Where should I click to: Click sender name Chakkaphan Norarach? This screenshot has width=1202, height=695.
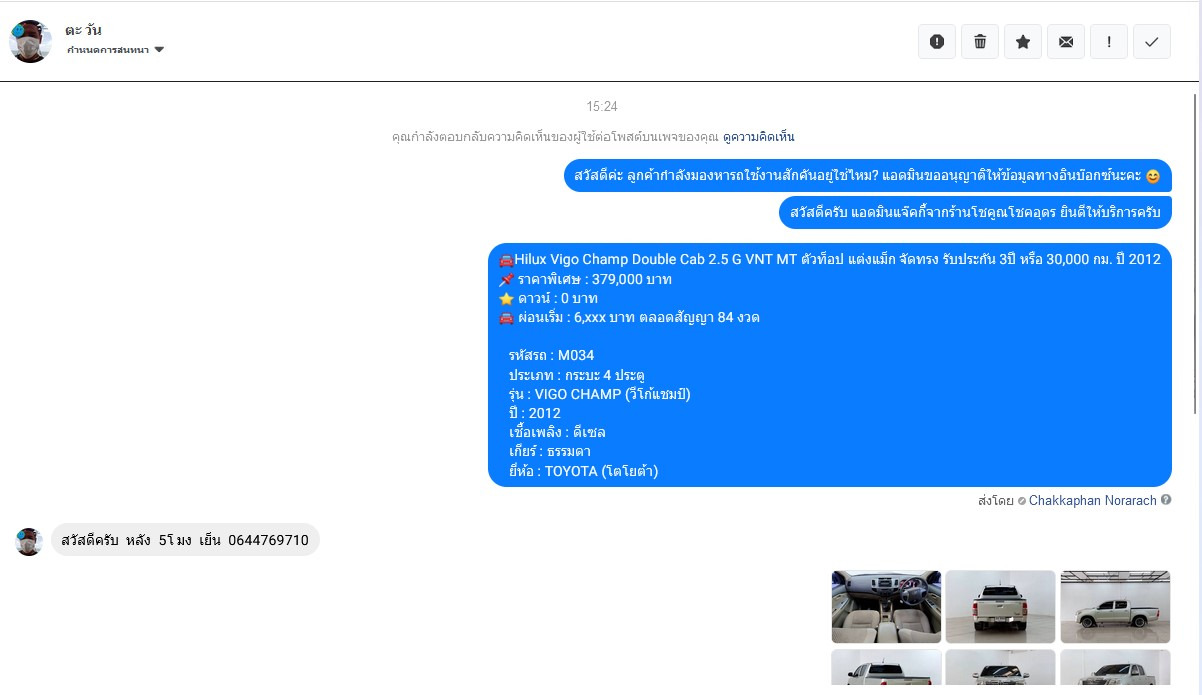[x=1092, y=500]
